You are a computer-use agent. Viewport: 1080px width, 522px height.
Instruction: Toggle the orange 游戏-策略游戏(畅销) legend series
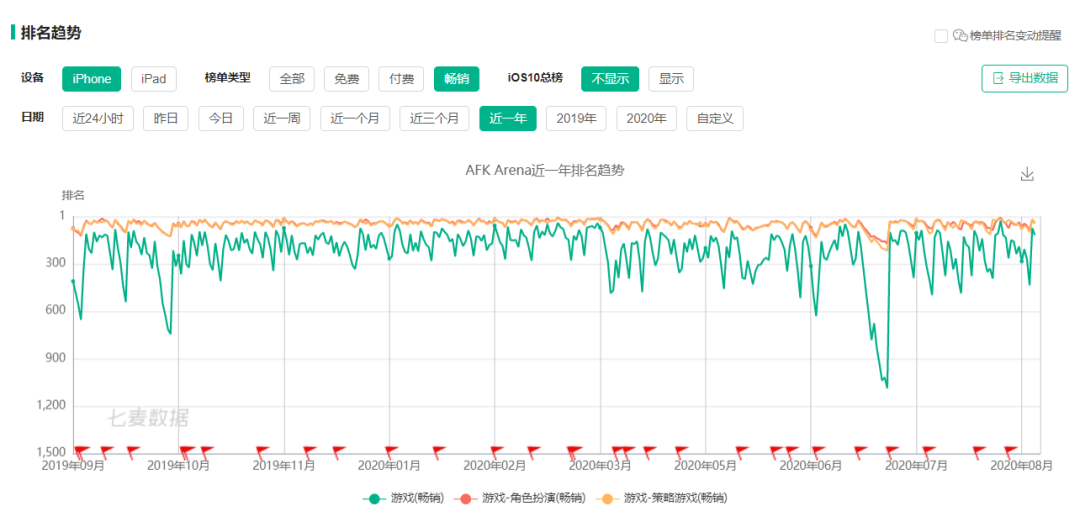coord(661,498)
